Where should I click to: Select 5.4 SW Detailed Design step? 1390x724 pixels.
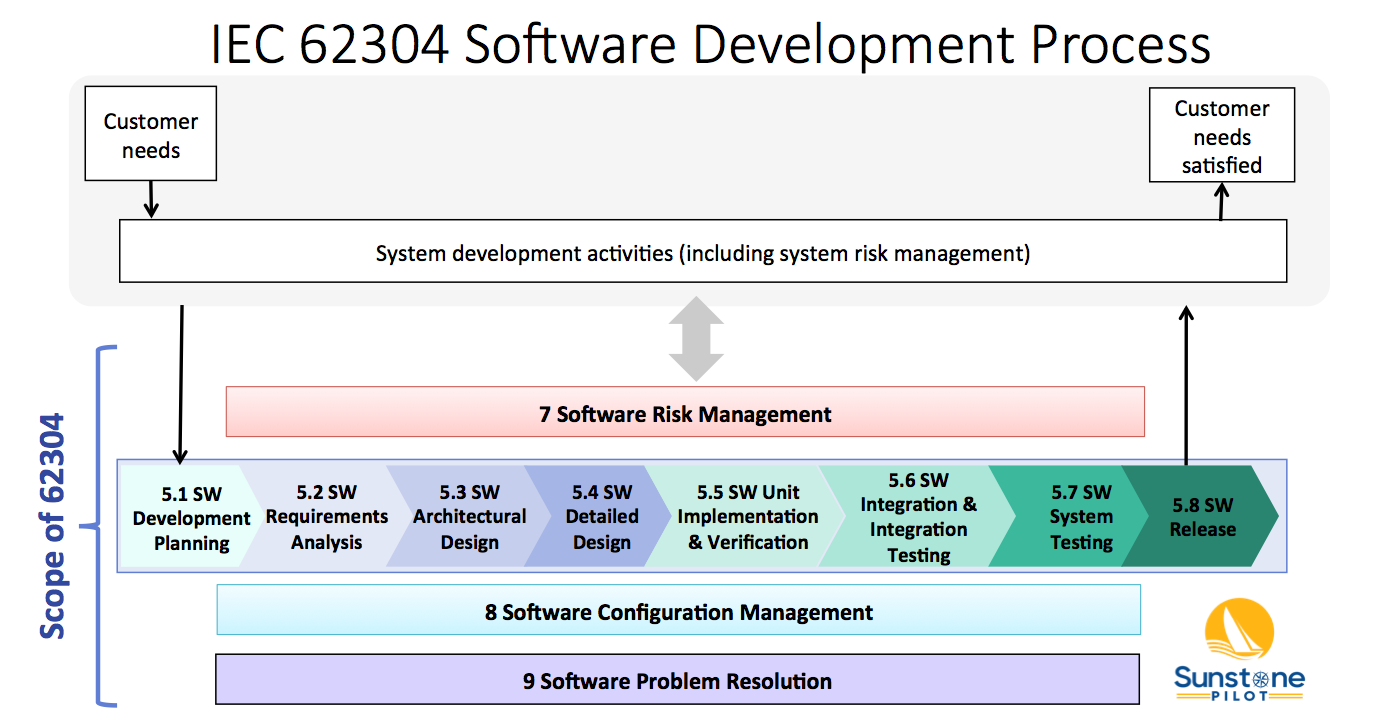pyautogui.click(x=602, y=517)
